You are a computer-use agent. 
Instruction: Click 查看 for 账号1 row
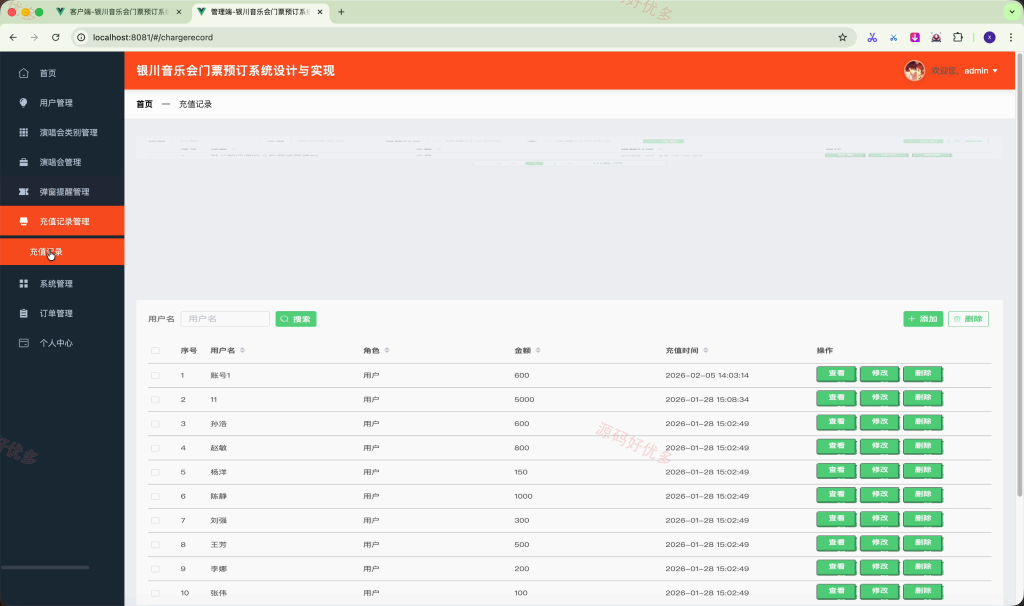pyautogui.click(x=836, y=374)
